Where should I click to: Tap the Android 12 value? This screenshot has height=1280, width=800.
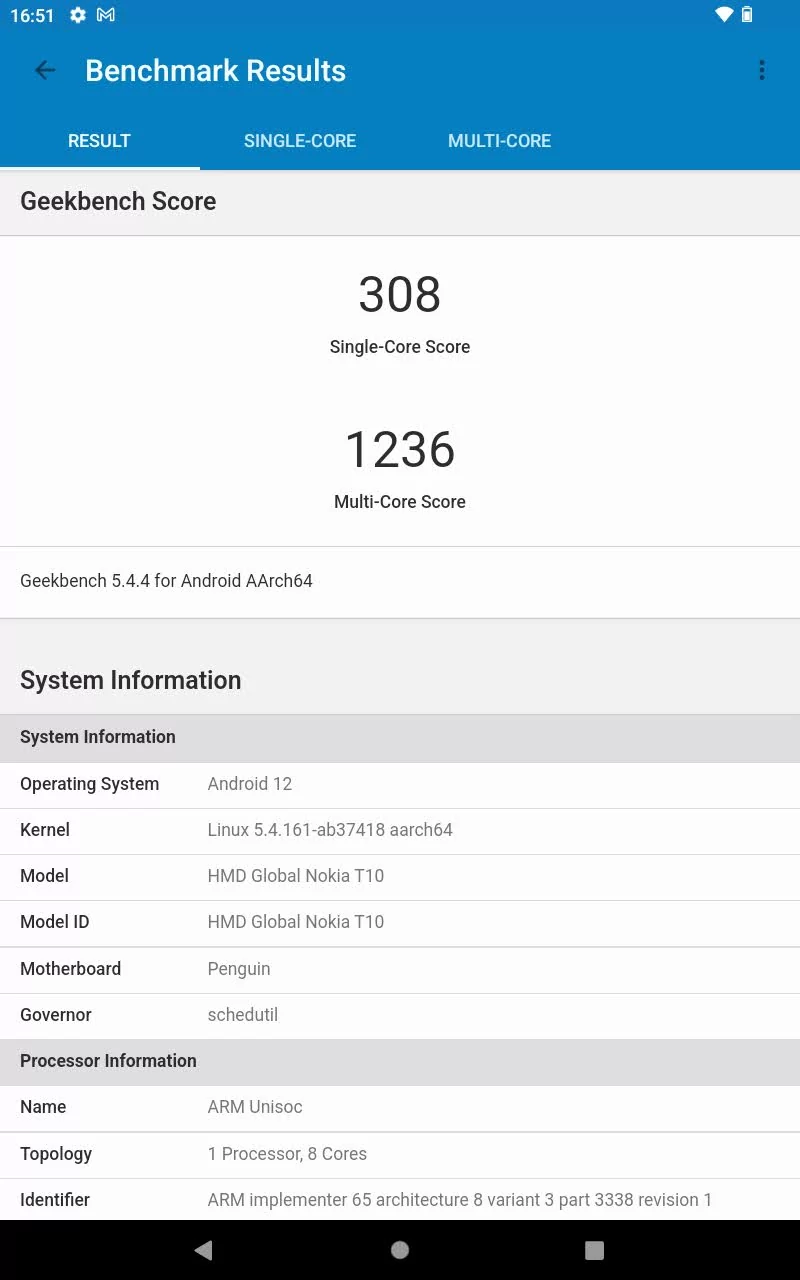tap(250, 784)
